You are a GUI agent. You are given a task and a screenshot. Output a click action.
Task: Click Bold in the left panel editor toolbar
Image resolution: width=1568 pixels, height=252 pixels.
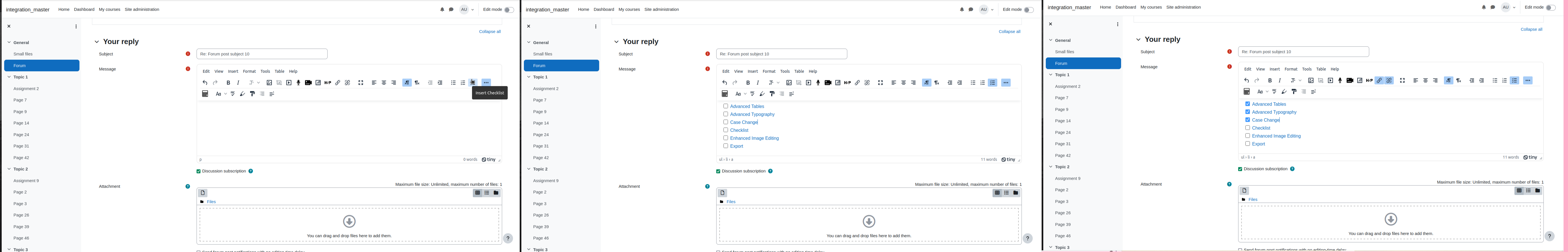[228, 83]
